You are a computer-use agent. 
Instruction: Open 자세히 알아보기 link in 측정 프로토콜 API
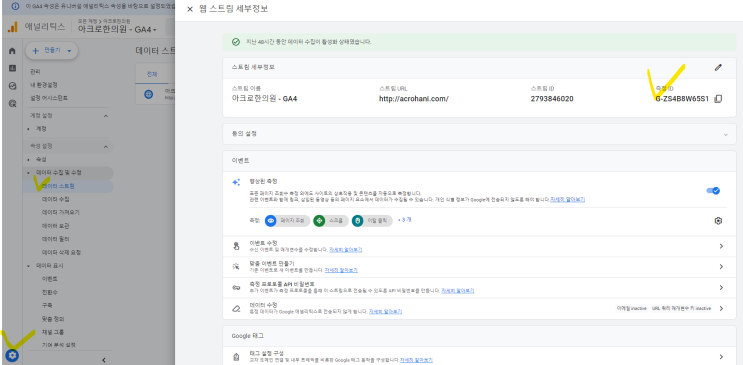458,291
